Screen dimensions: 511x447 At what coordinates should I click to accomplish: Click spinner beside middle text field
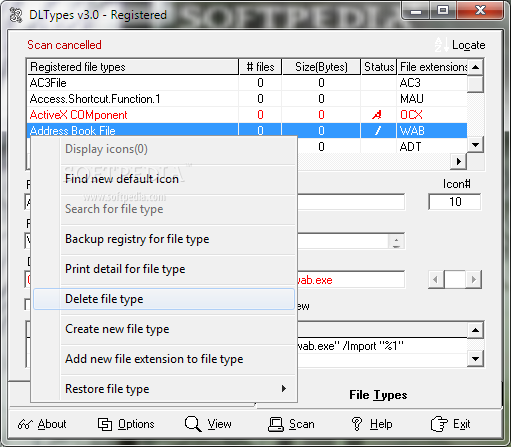[396, 242]
